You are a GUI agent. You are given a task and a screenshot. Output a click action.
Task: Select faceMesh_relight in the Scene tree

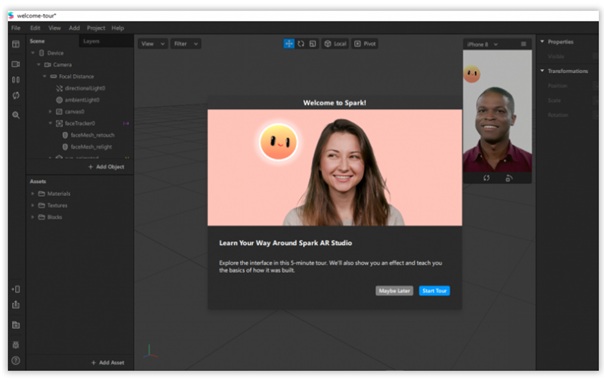tap(92, 147)
